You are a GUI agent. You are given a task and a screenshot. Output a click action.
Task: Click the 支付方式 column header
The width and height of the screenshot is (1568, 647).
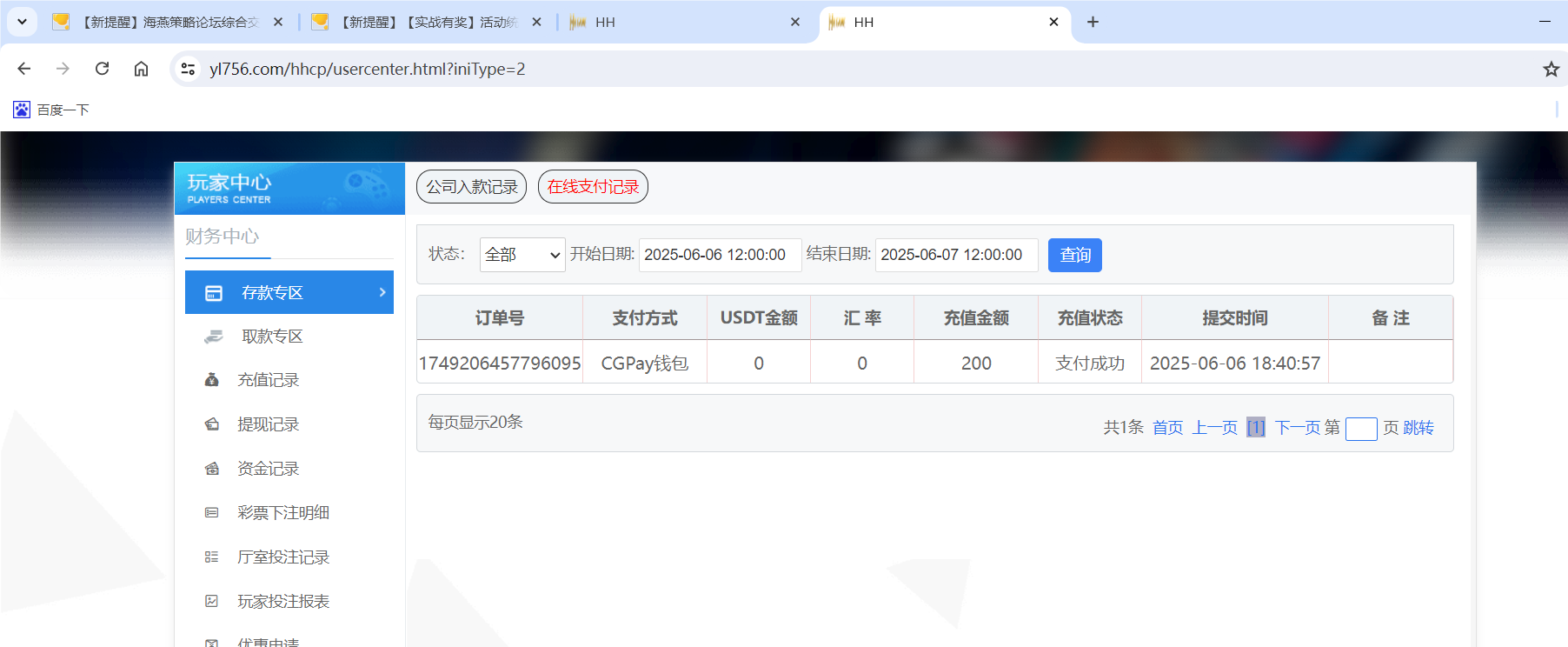pyautogui.click(x=645, y=318)
